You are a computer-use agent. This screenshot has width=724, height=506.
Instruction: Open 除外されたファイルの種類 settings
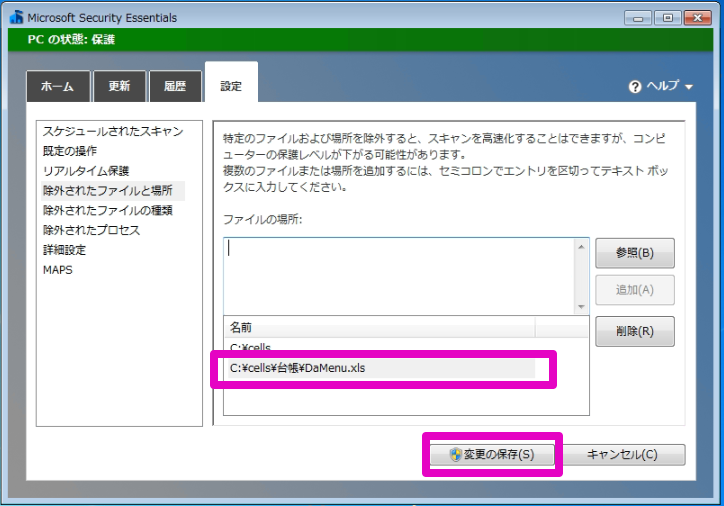[x=108, y=211]
